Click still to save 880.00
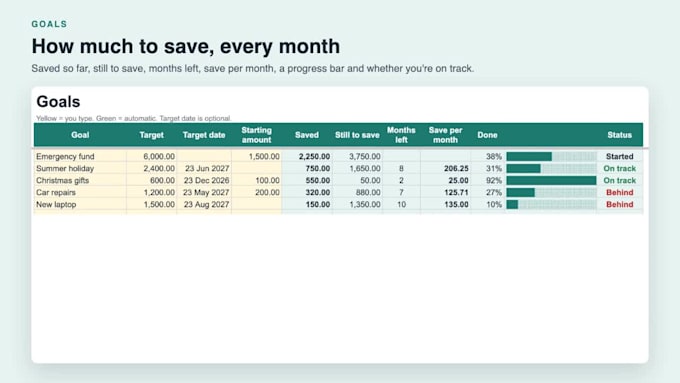 pos(357,192)
